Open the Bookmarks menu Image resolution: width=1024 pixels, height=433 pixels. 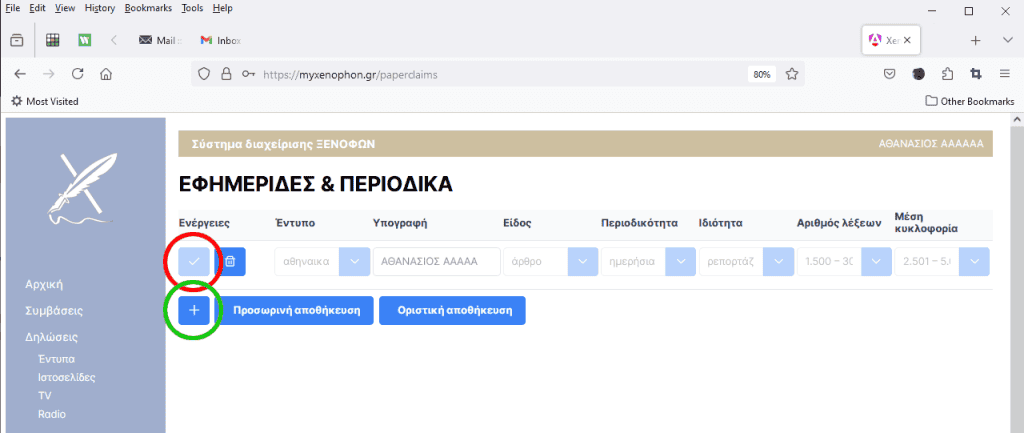pyautogui.click(x=148, y=8)
